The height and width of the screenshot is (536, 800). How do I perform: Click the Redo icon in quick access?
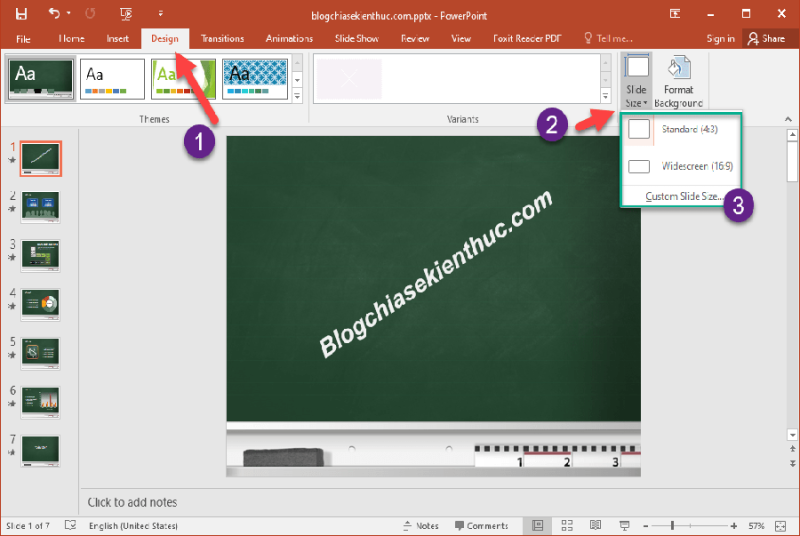[90, 14]
